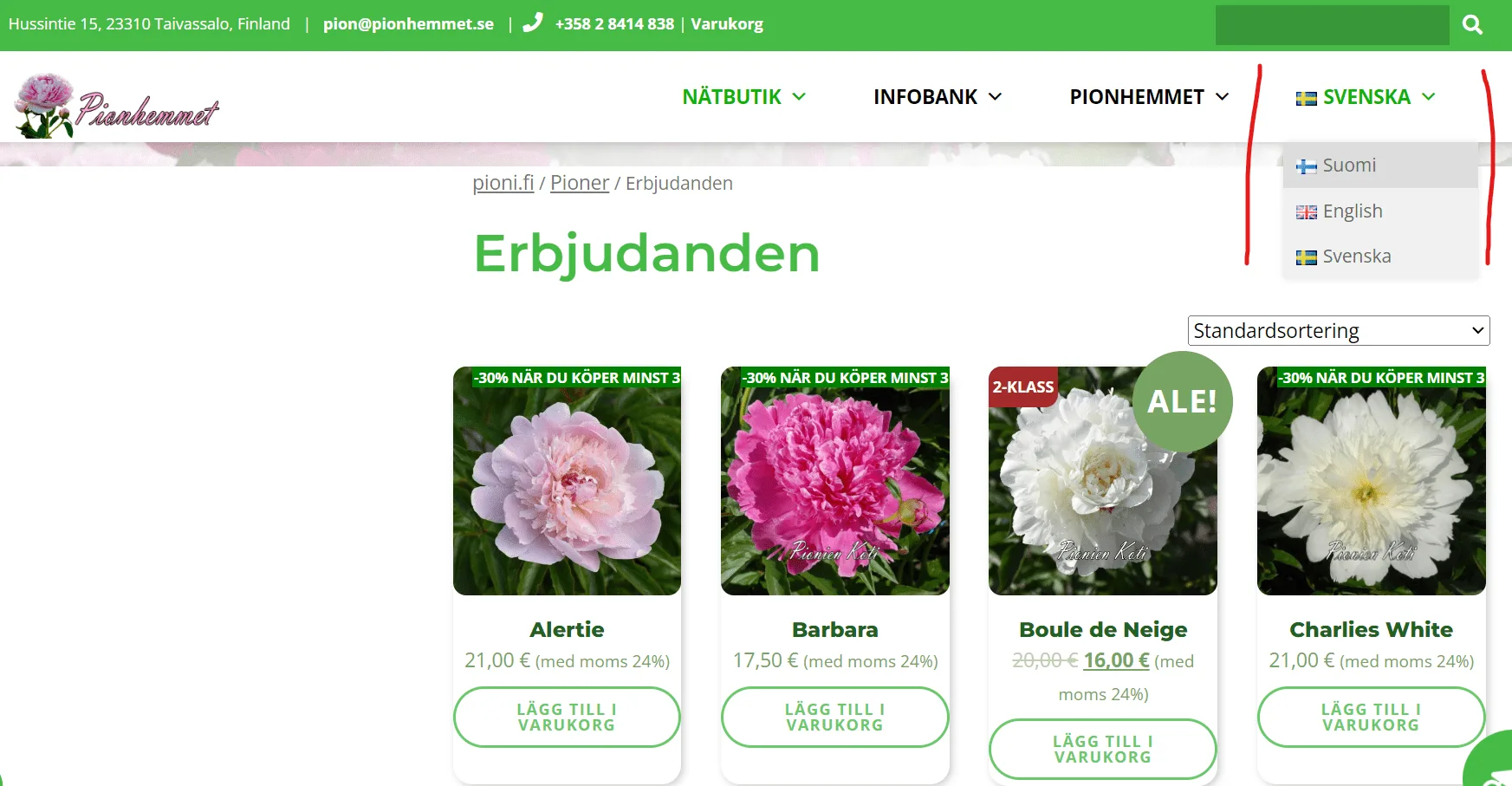Open the Standardsortering sort dropdown

click(1338, 331)
